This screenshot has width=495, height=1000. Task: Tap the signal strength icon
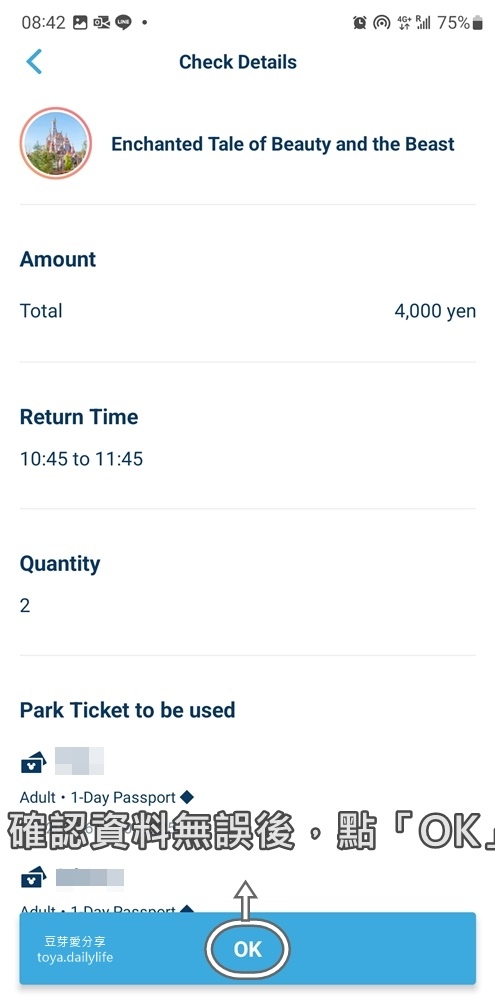(424, 23)
